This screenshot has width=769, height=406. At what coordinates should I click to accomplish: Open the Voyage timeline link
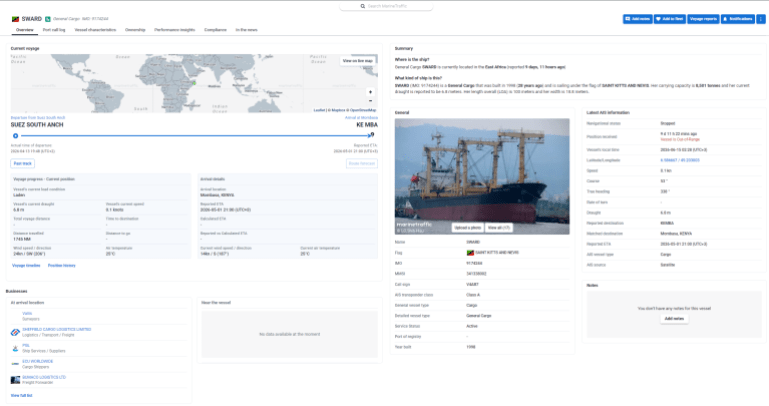(26, 266)
